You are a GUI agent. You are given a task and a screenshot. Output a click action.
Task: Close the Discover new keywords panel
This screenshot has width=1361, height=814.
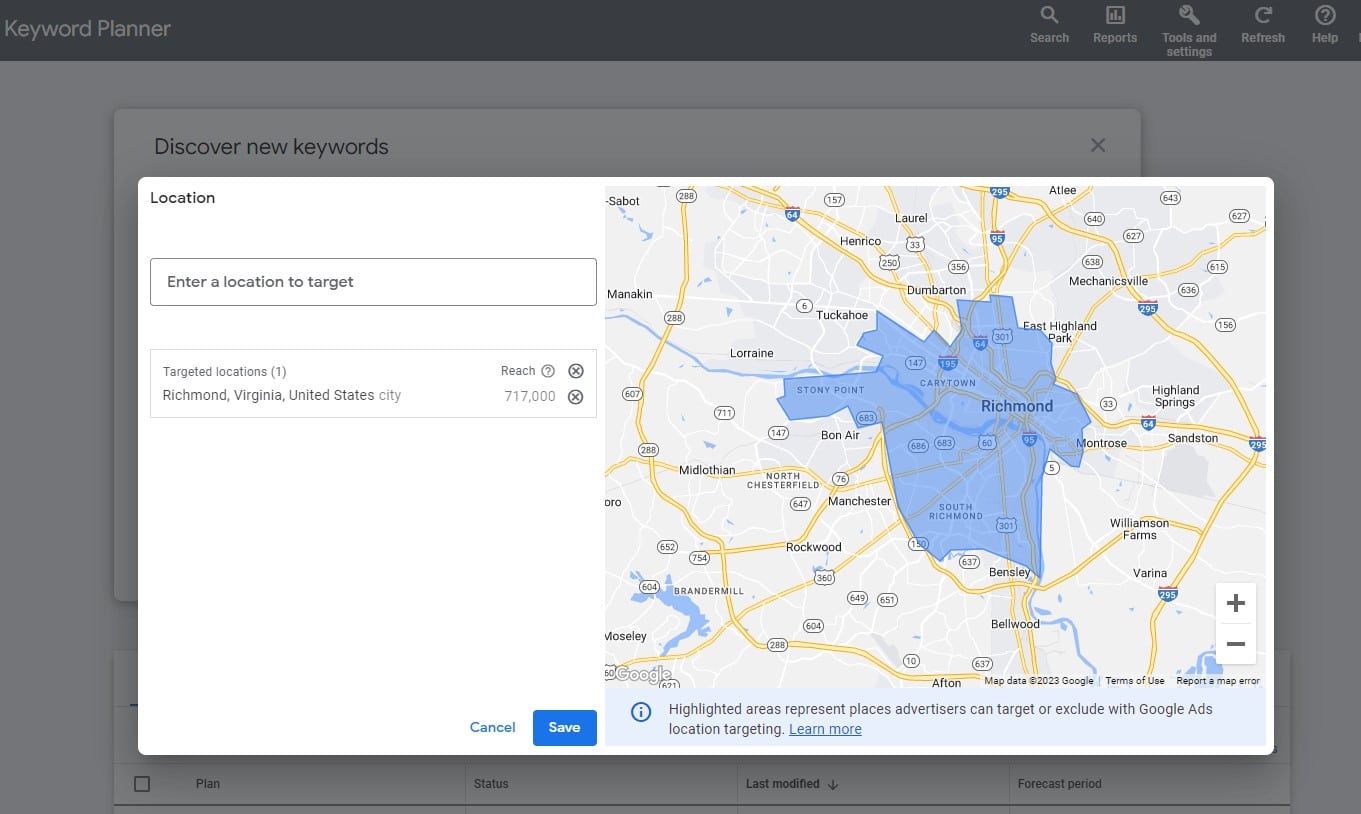1098,145
